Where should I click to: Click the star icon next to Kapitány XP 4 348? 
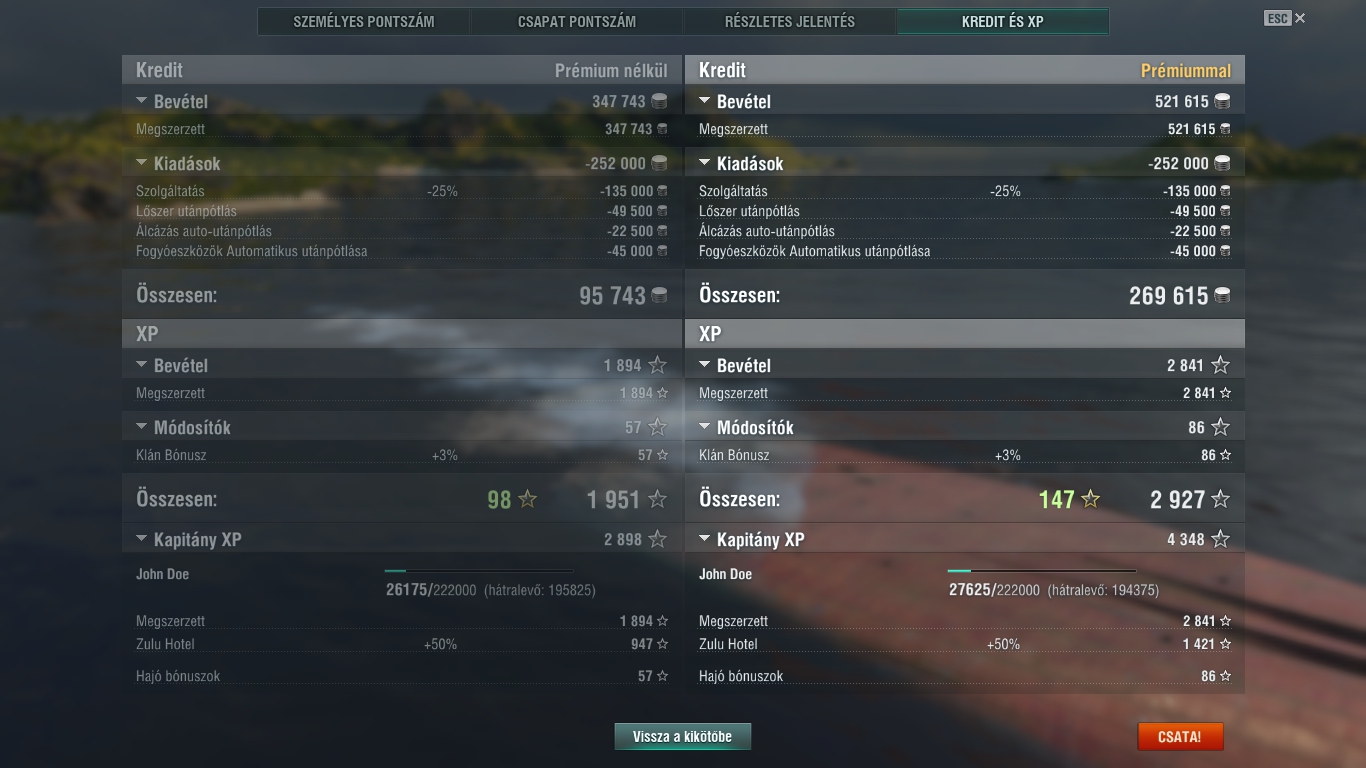[x=1220, y=539]
